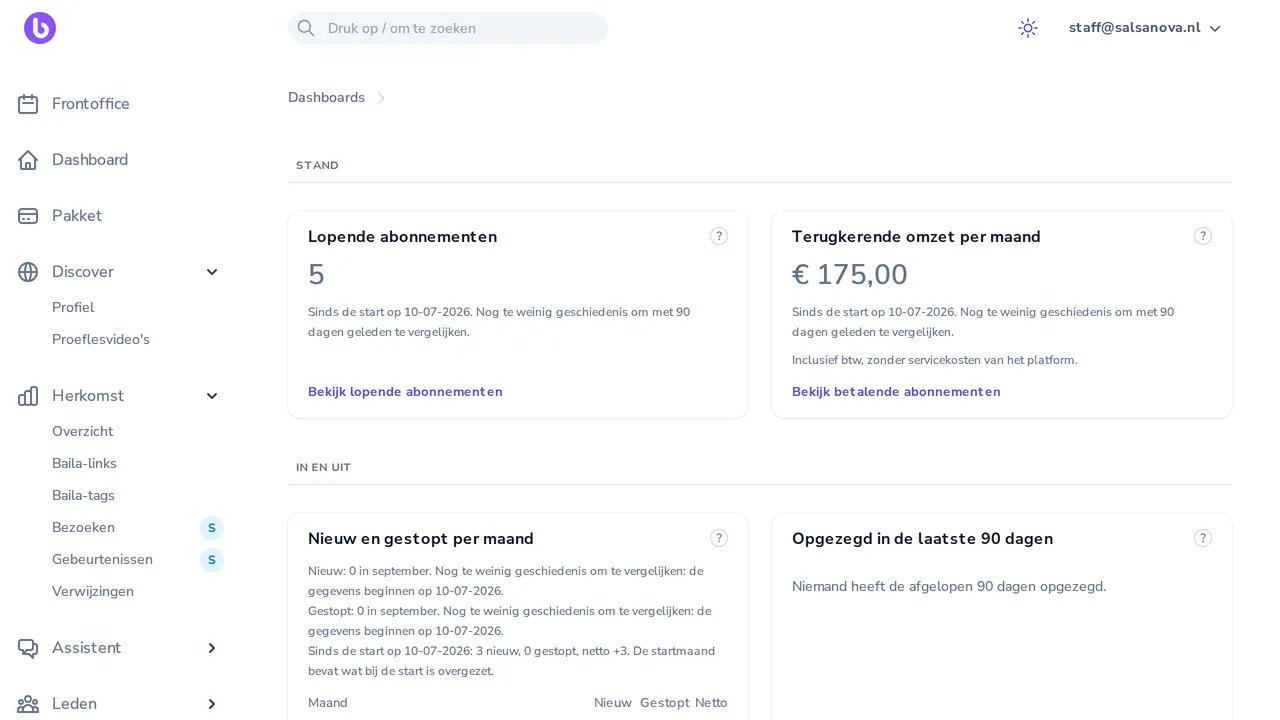The width and height of the screenshot is (1280, 720).
Task: Click the Herkomst bar chart icon
Action: 28,396
